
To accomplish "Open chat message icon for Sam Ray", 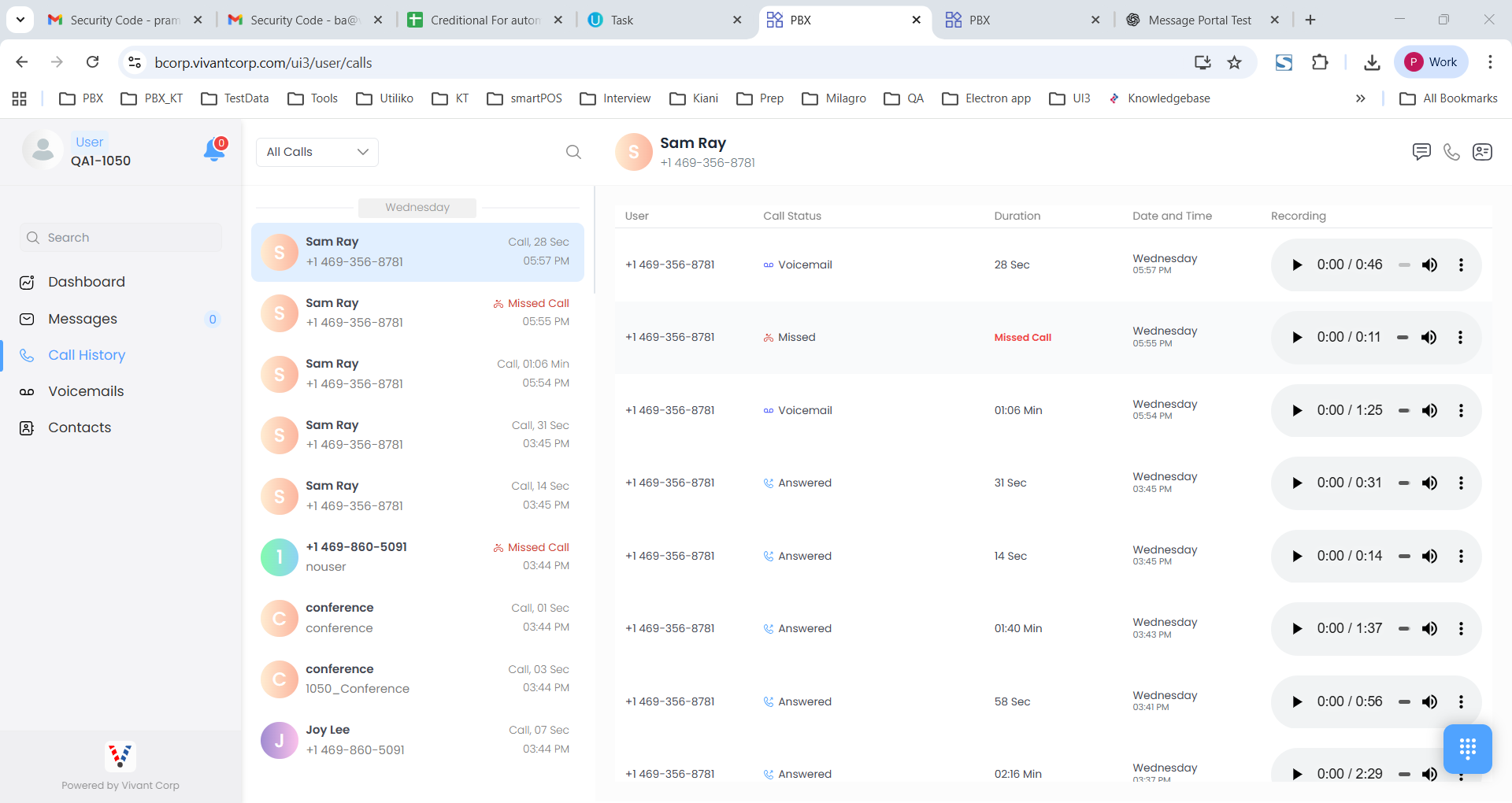I will pos(1421,152).
